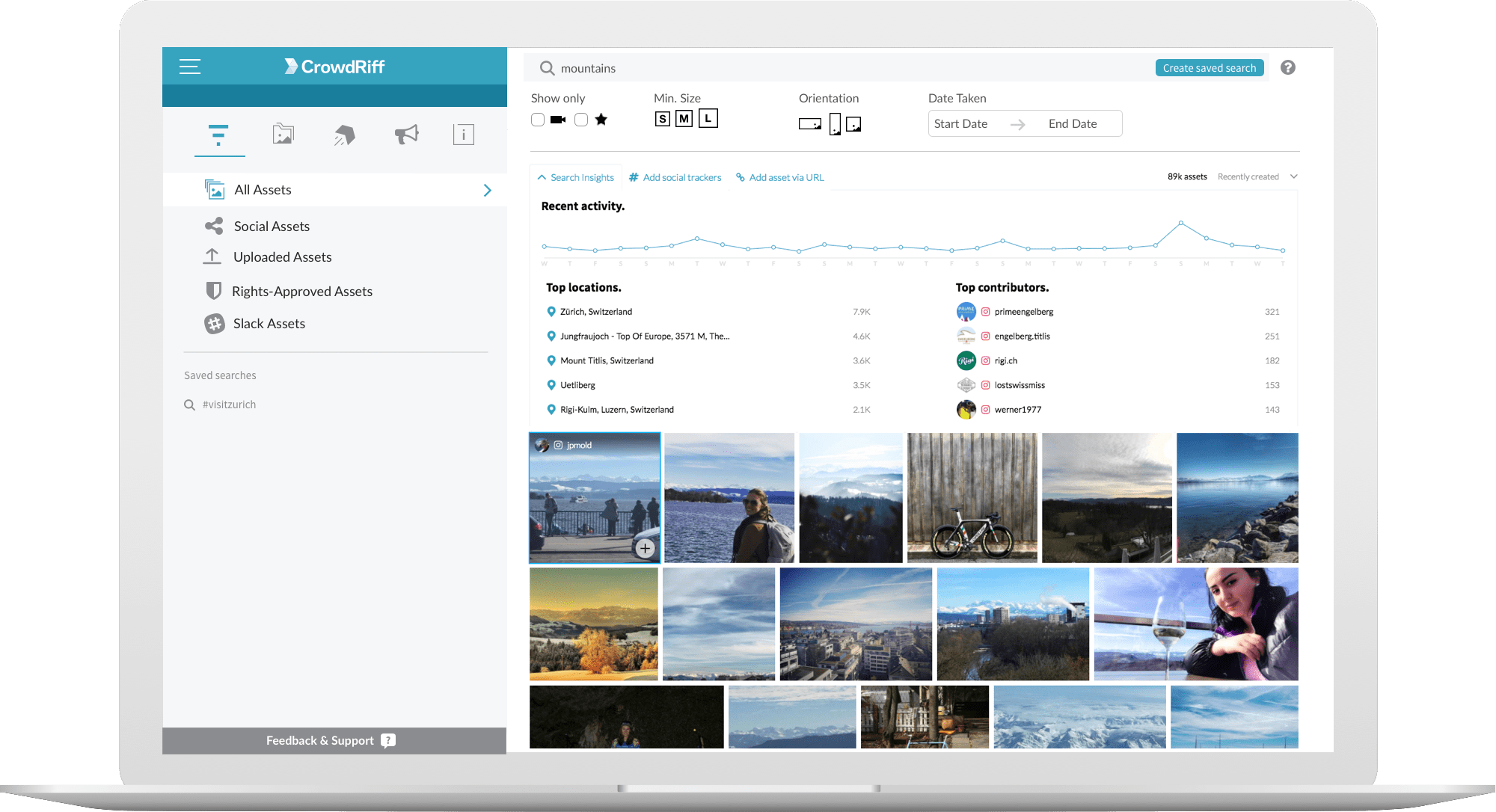Open the Uploaded Assets list
1496x812 pixels.
tap(283, 257)
